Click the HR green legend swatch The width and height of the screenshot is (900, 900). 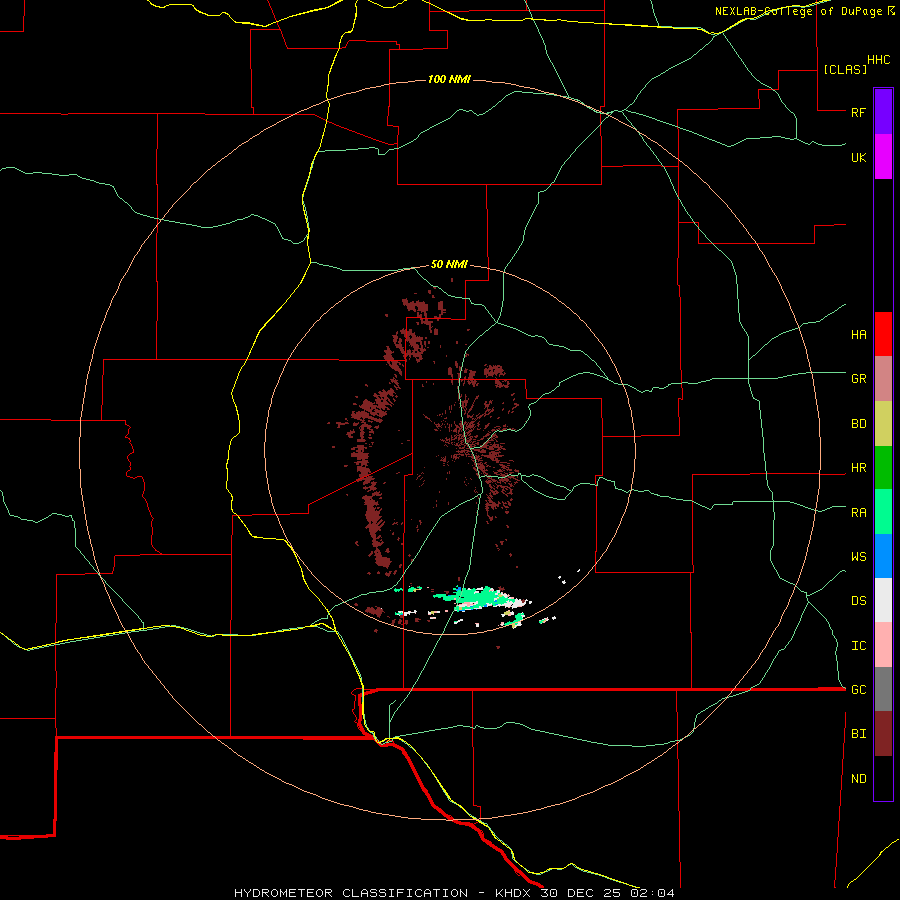point(883,468)
